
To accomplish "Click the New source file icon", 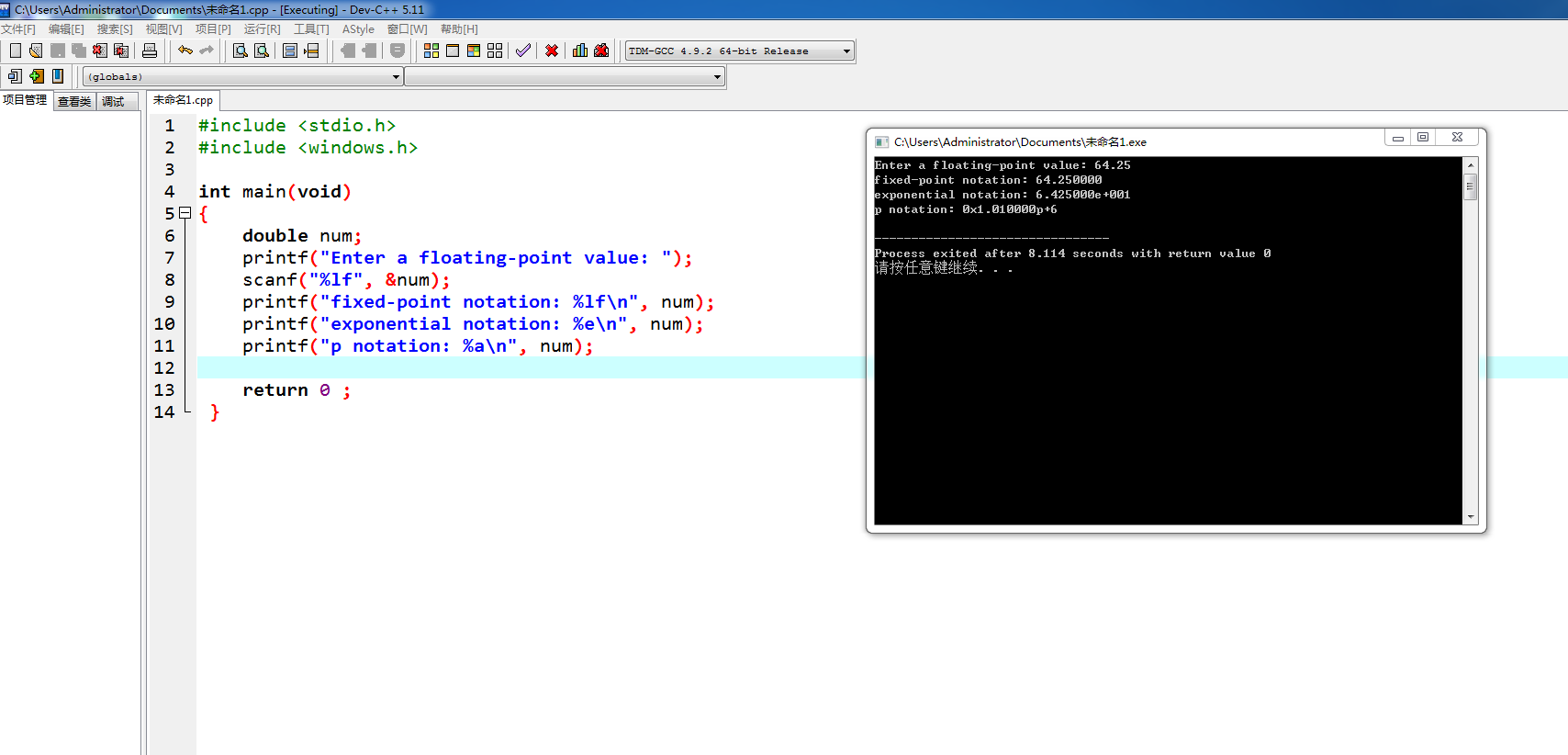I will click(15, 51).
